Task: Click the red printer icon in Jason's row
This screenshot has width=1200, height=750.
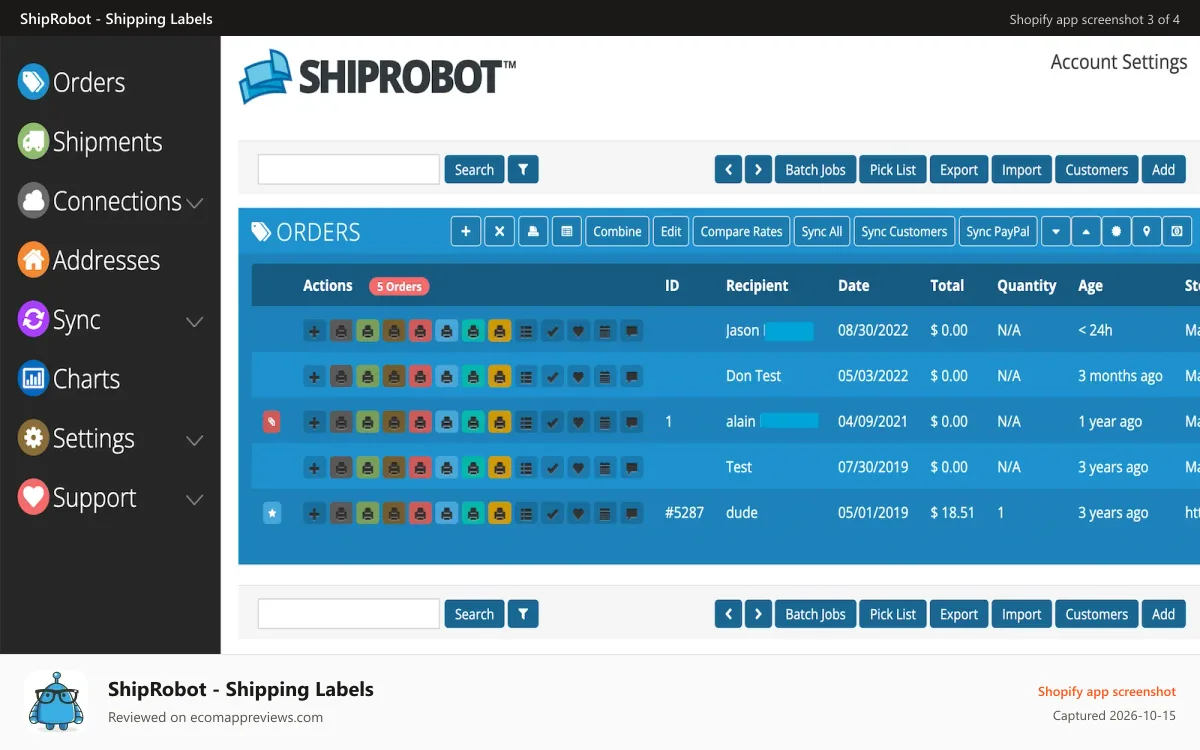Action: pyautogui.click(x=420, y=331)
